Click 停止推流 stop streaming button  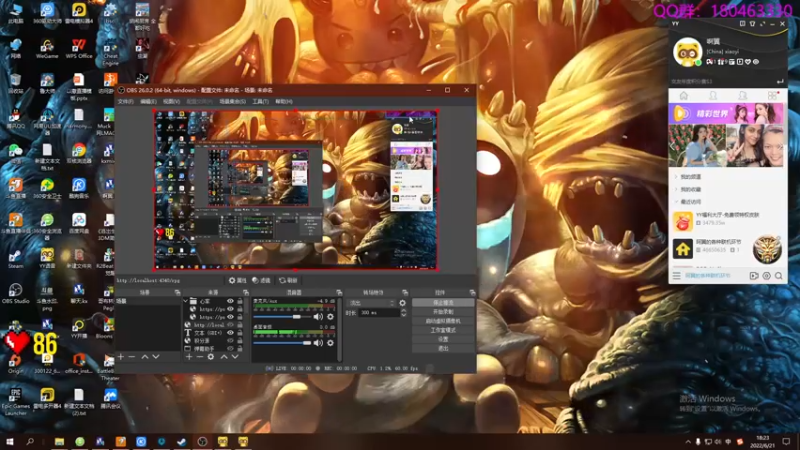[x=443, y=303]
